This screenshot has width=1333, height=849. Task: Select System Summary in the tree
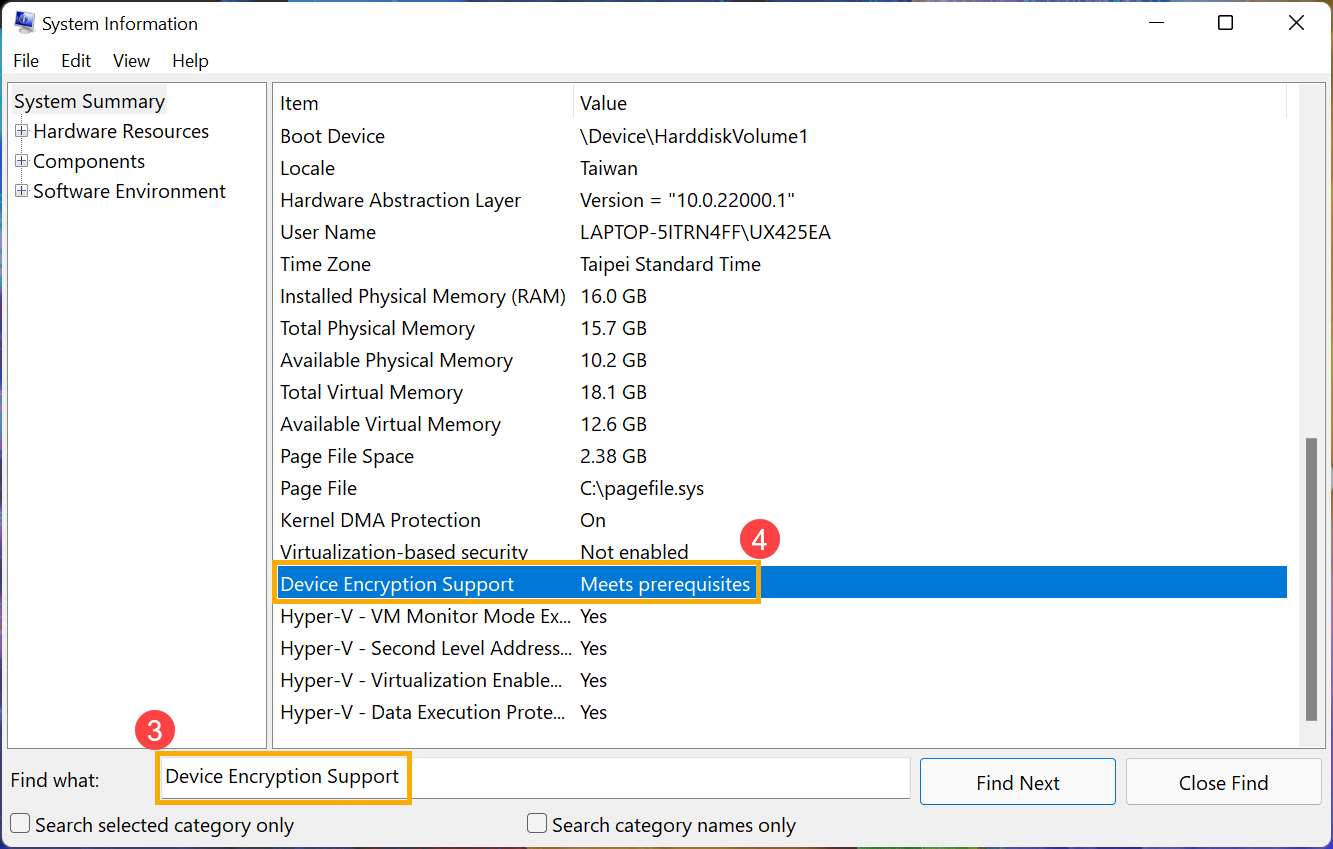[x=89, y=102]
